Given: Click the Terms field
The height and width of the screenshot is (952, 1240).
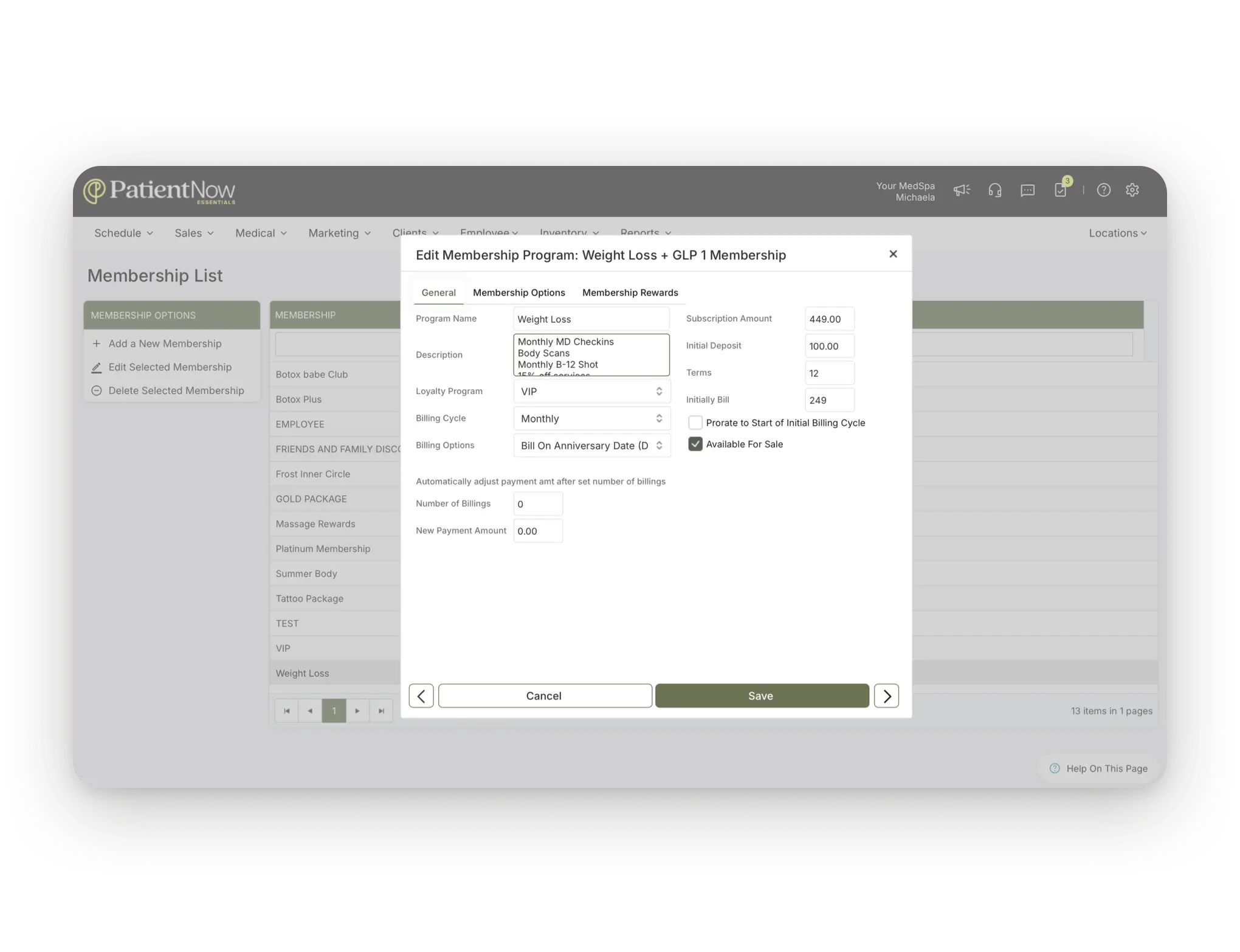Looking at the screenshot, I should tap(829, 373).
